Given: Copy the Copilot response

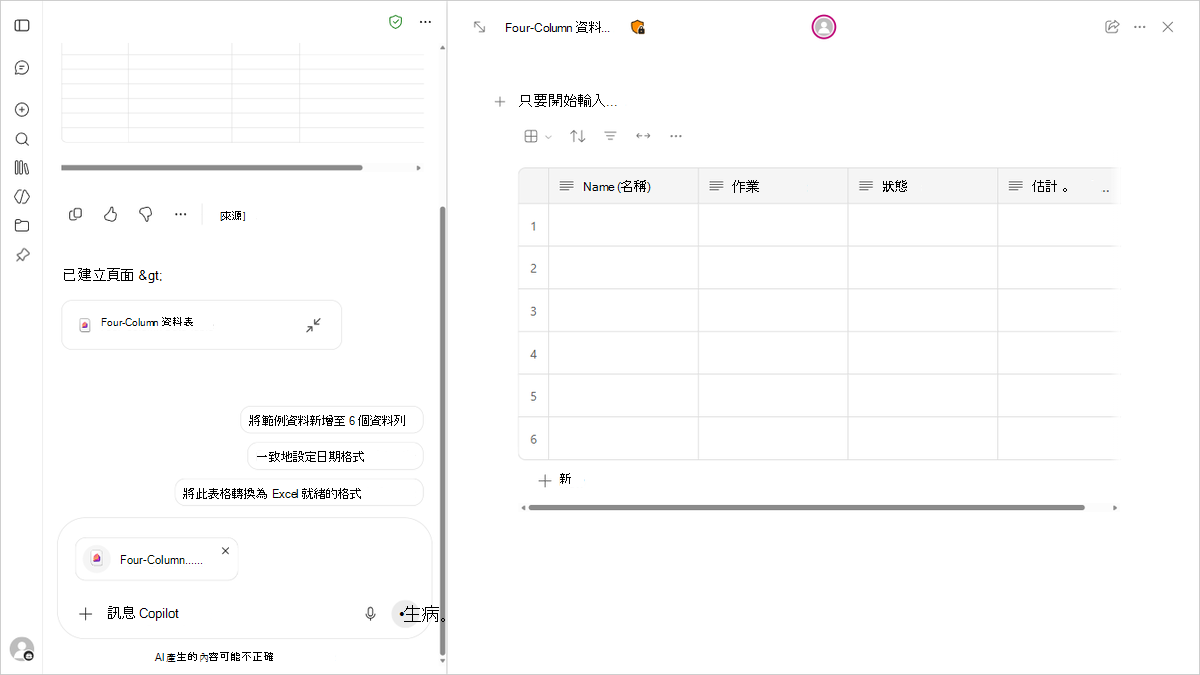Looking at the screenshot, I should coord(76,214).
